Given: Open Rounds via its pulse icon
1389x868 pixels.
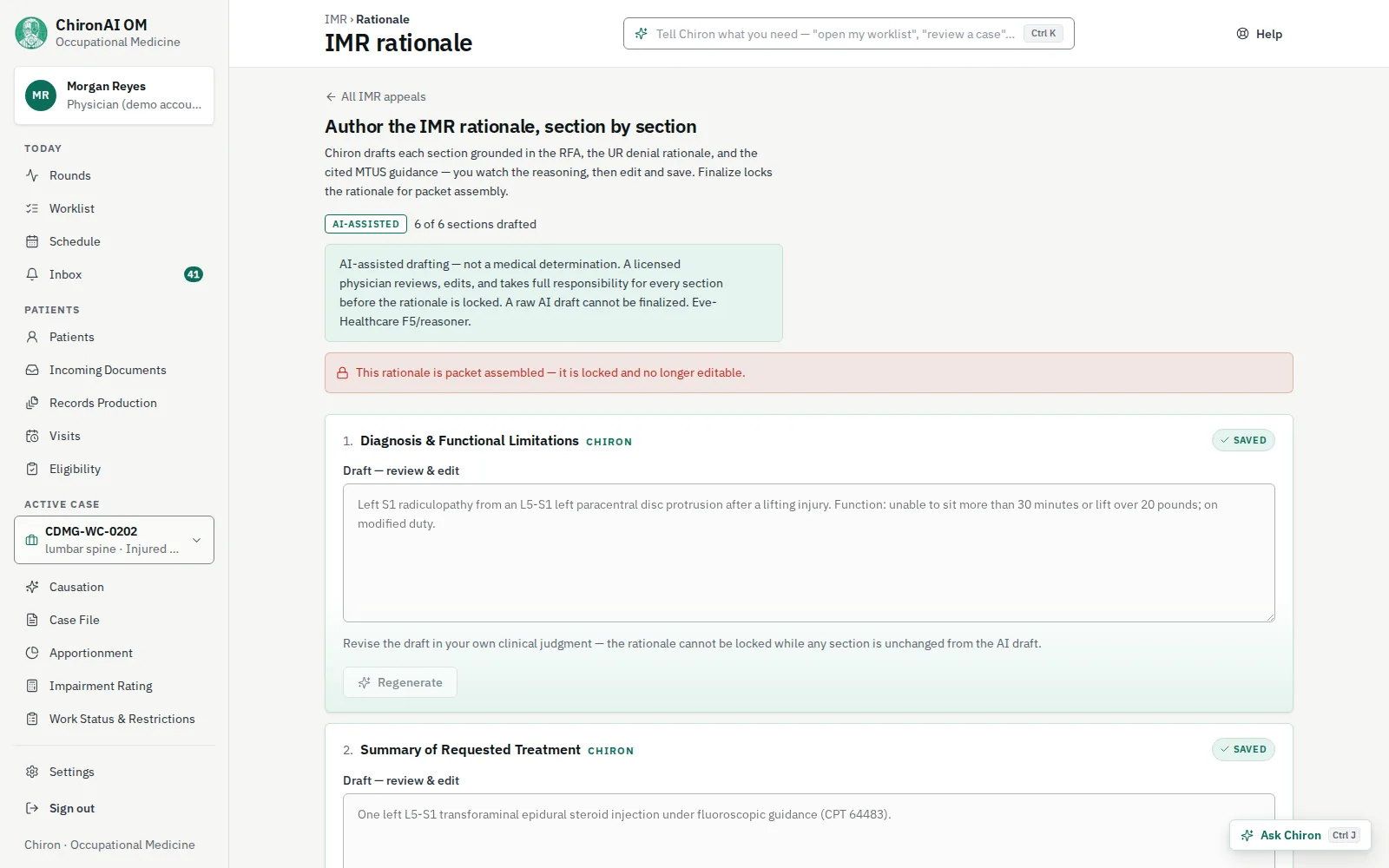Looking at the screenshot, I should pyautogui.click(x=32, y=175).
